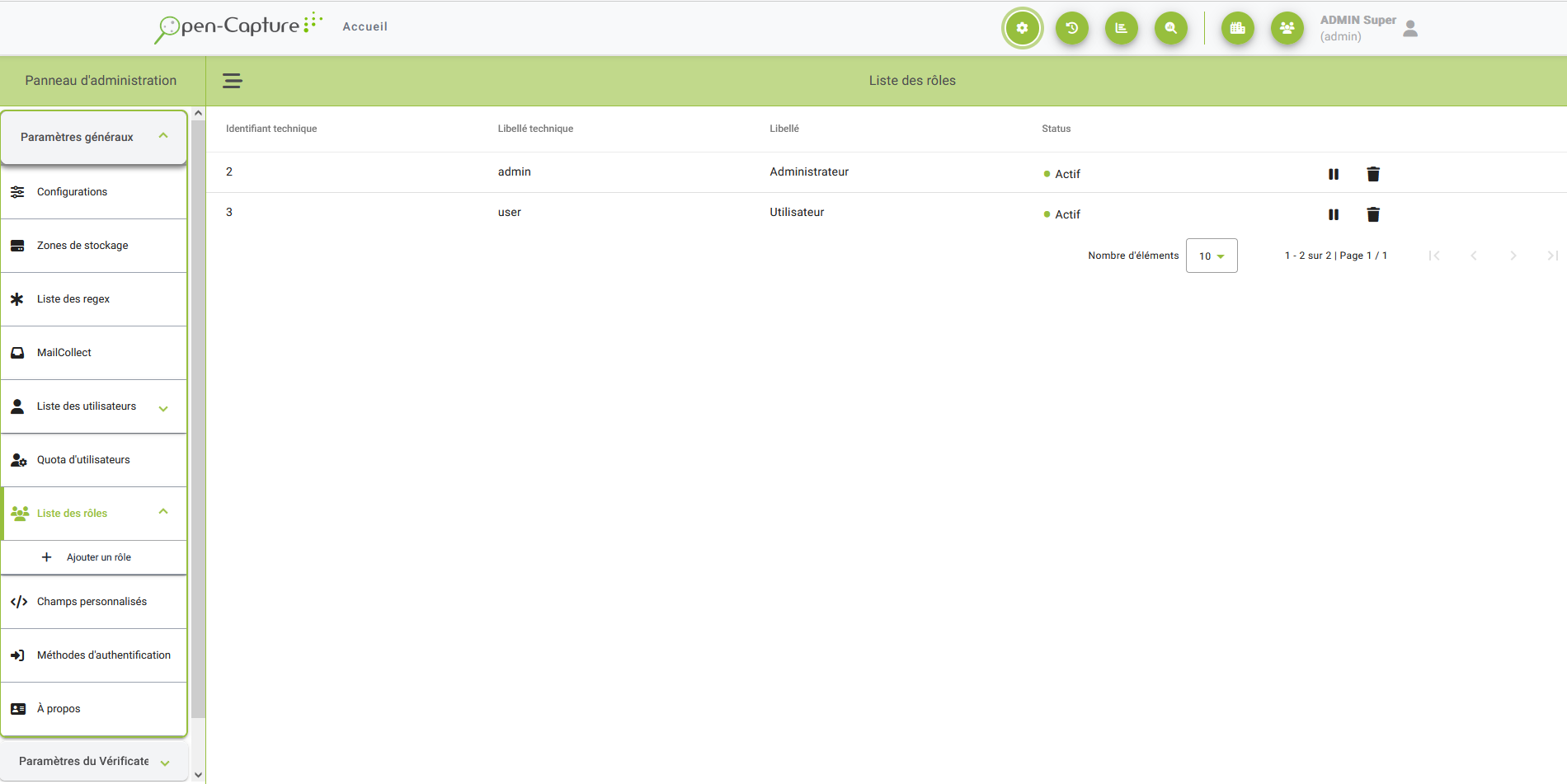Expand the Liste des utilisateurs submenu

point(163,407)
